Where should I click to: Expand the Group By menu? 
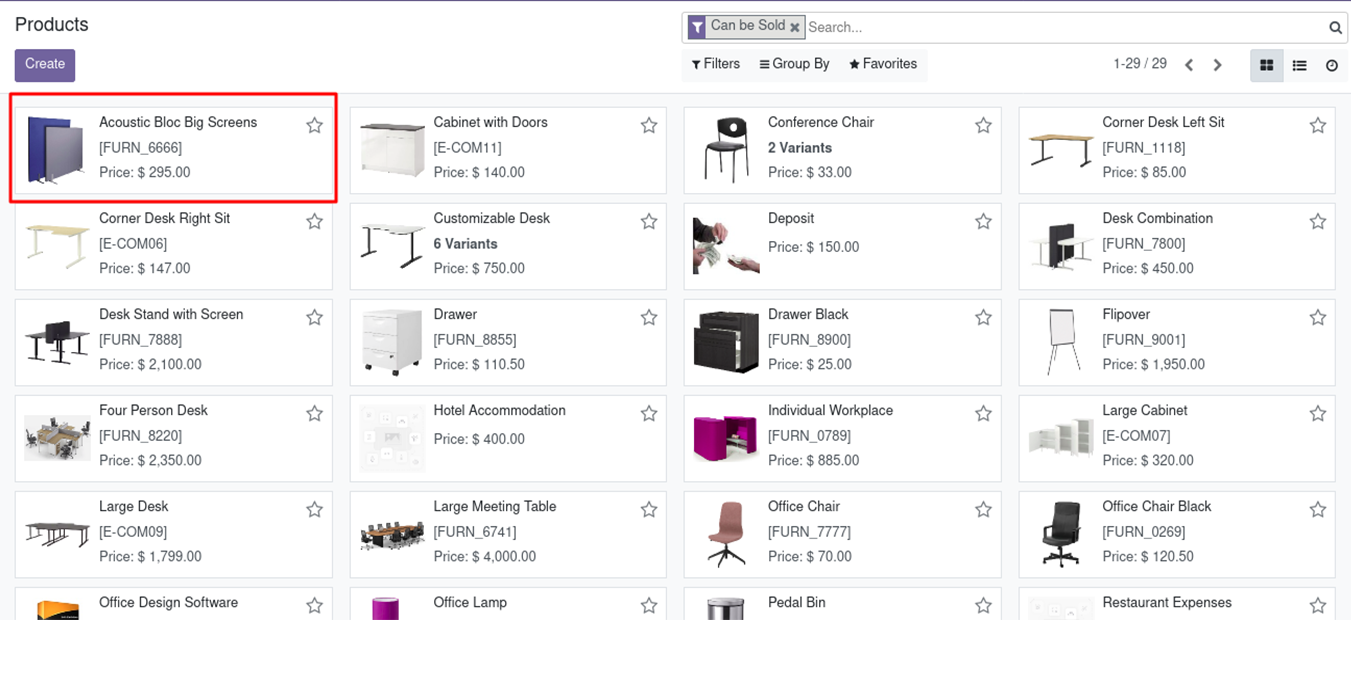coord(794,64)
